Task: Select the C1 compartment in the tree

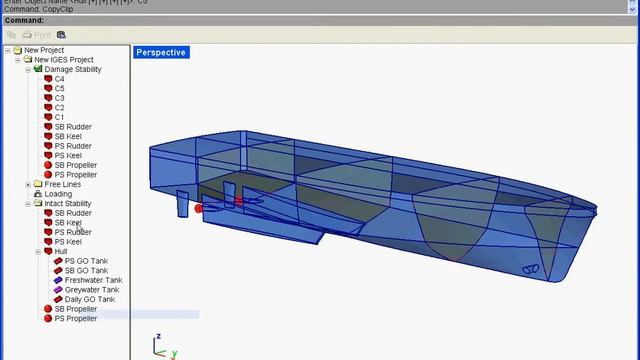Action: (59, 117)
